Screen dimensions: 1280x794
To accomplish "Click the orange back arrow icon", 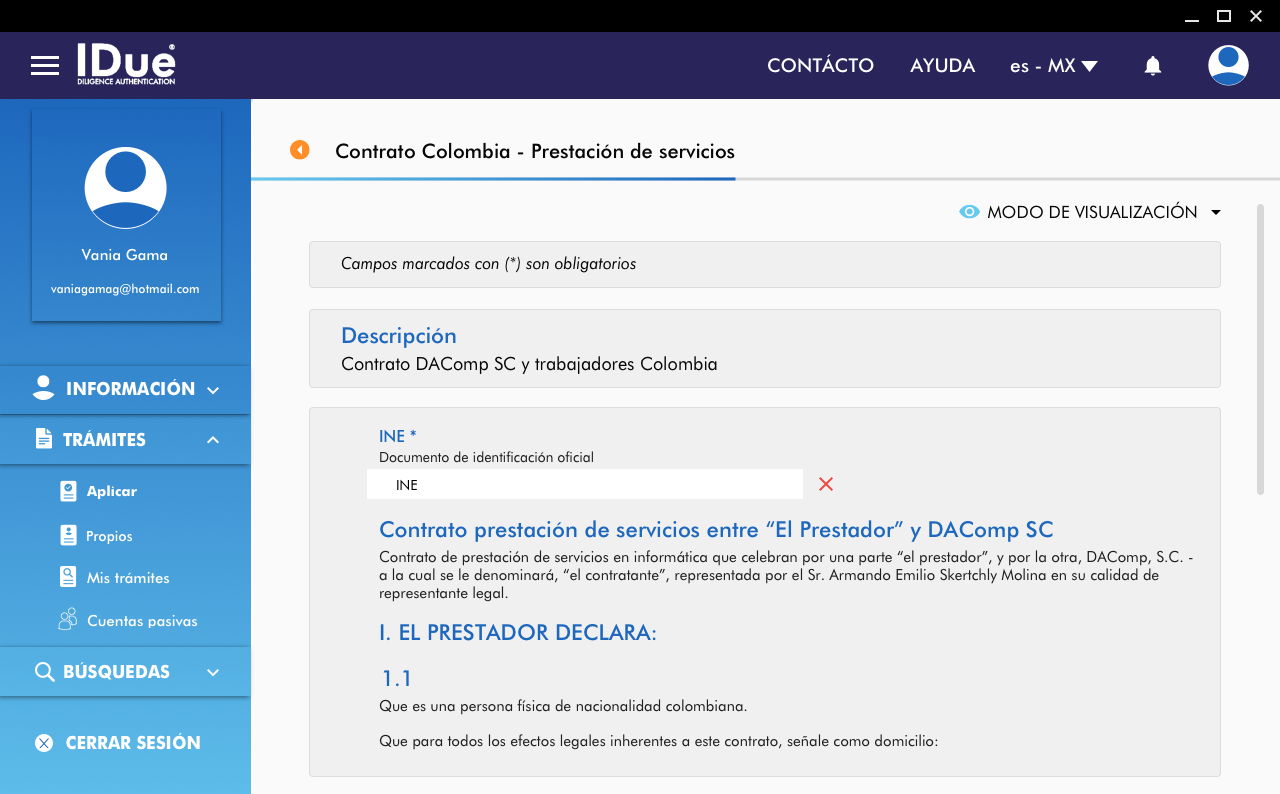I will pos(299,150).
